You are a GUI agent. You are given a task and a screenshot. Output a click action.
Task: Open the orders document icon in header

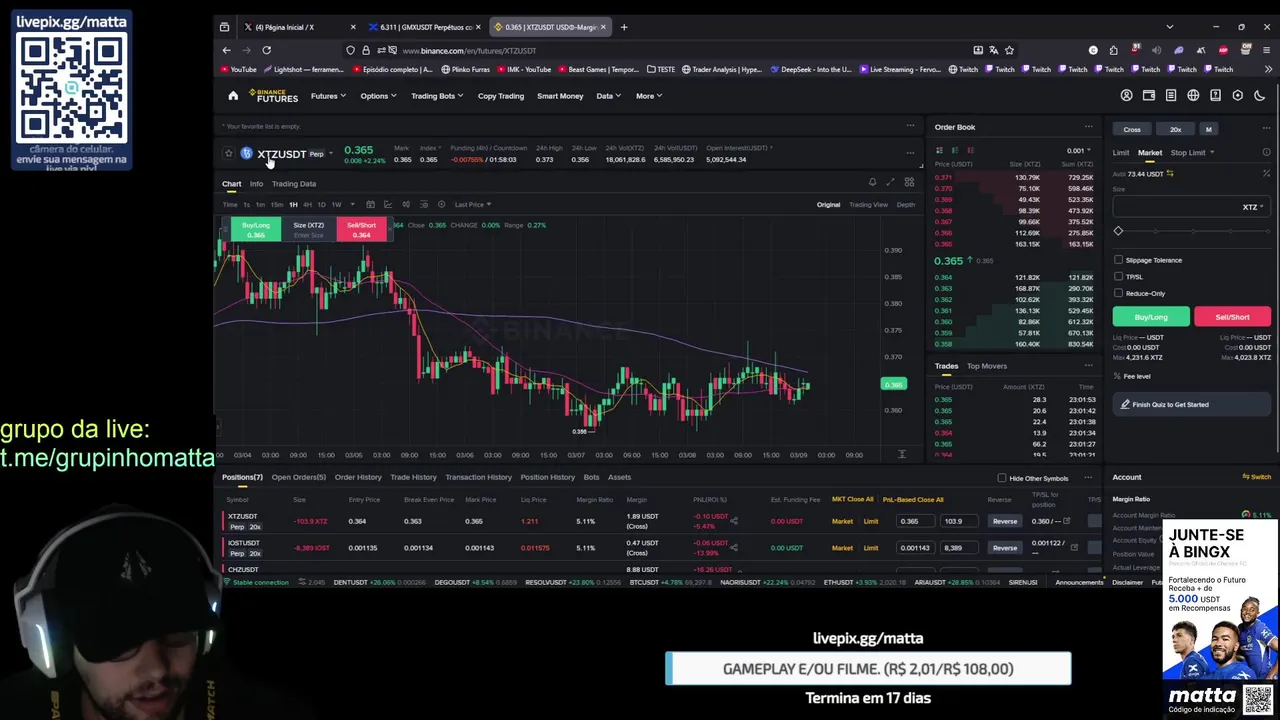coord(1171,96)
